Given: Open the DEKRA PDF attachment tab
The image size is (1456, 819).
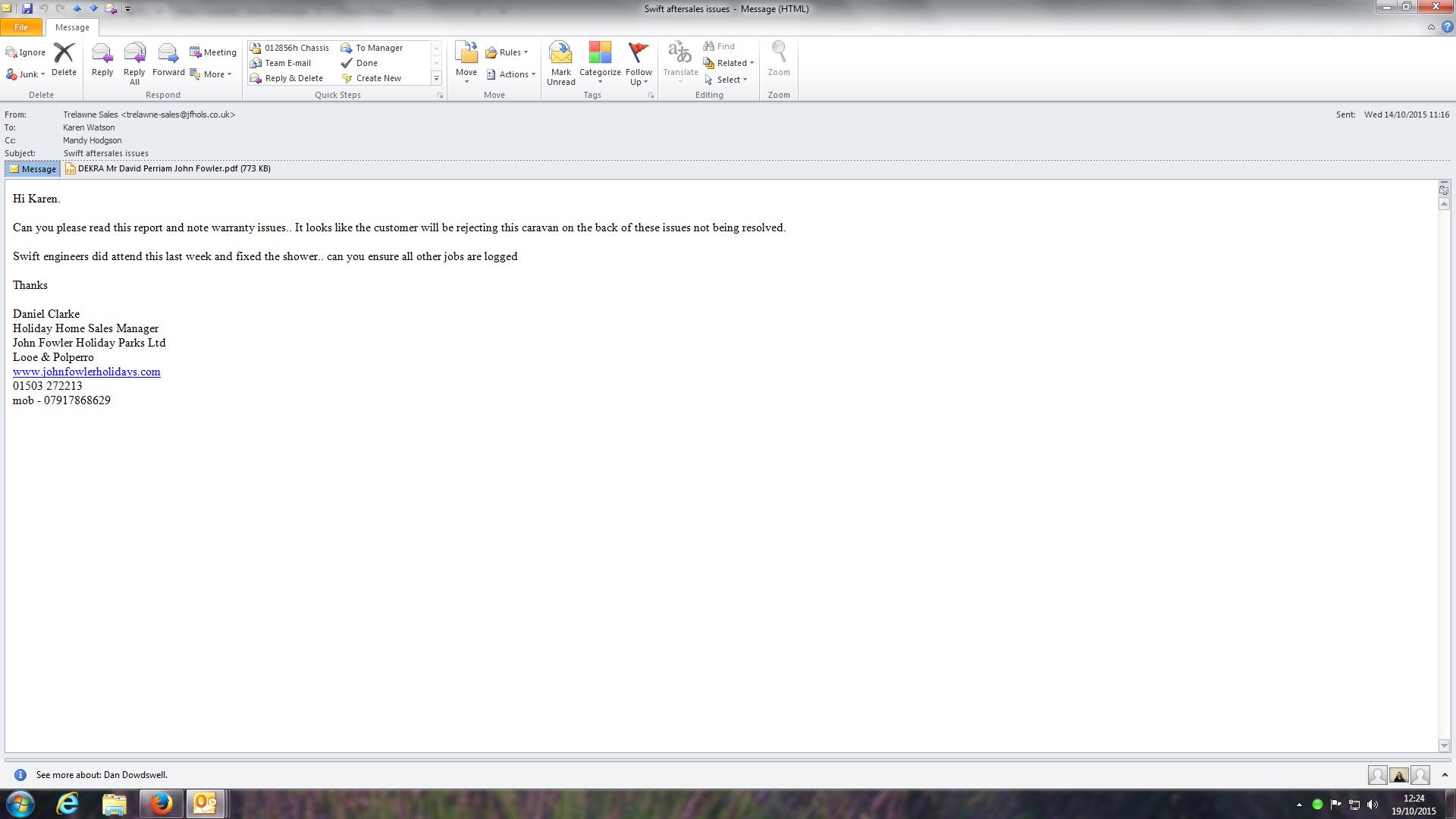Looking at the screenshot, I should pos(168,169).
